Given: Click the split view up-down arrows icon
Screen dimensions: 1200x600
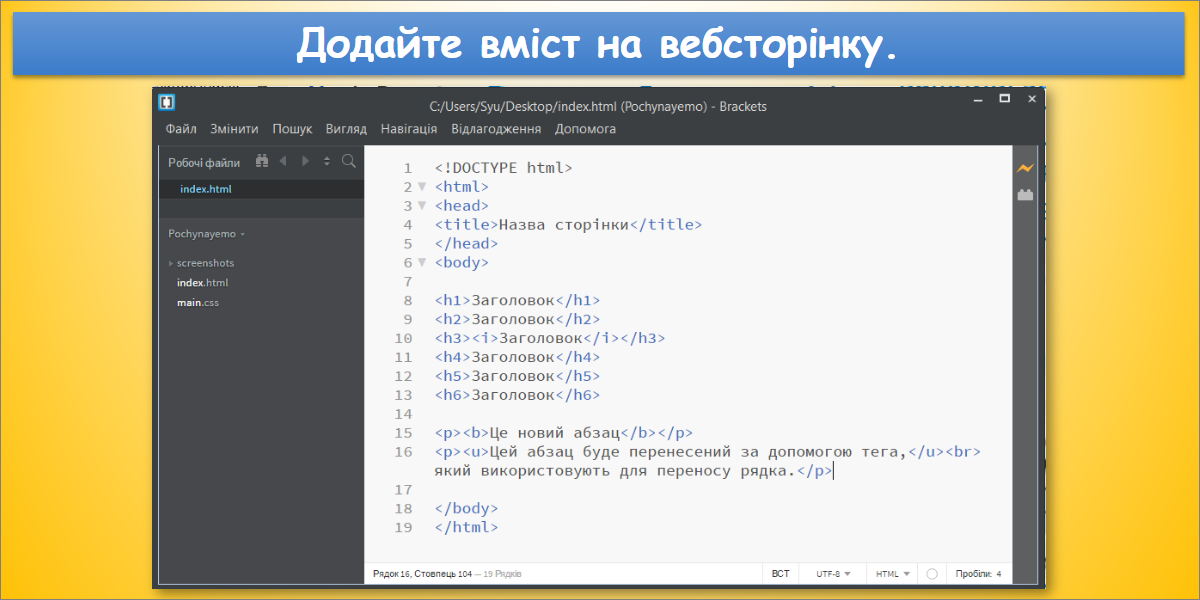Looking at the screenshot, I should point(326,161).
